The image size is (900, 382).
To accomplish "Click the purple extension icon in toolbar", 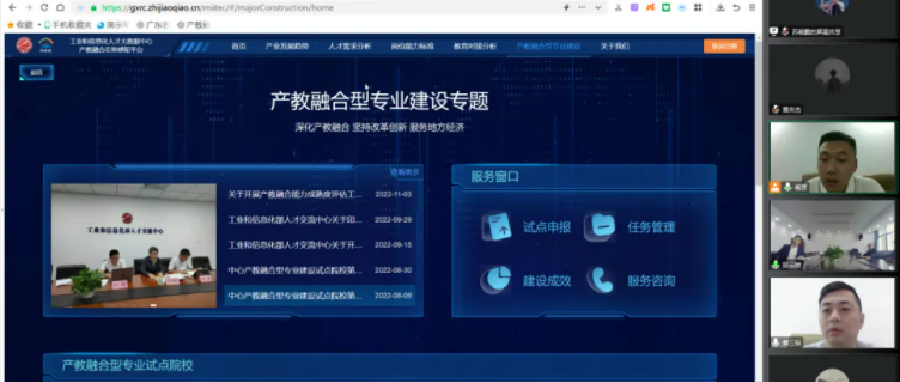I will point(634,8).
